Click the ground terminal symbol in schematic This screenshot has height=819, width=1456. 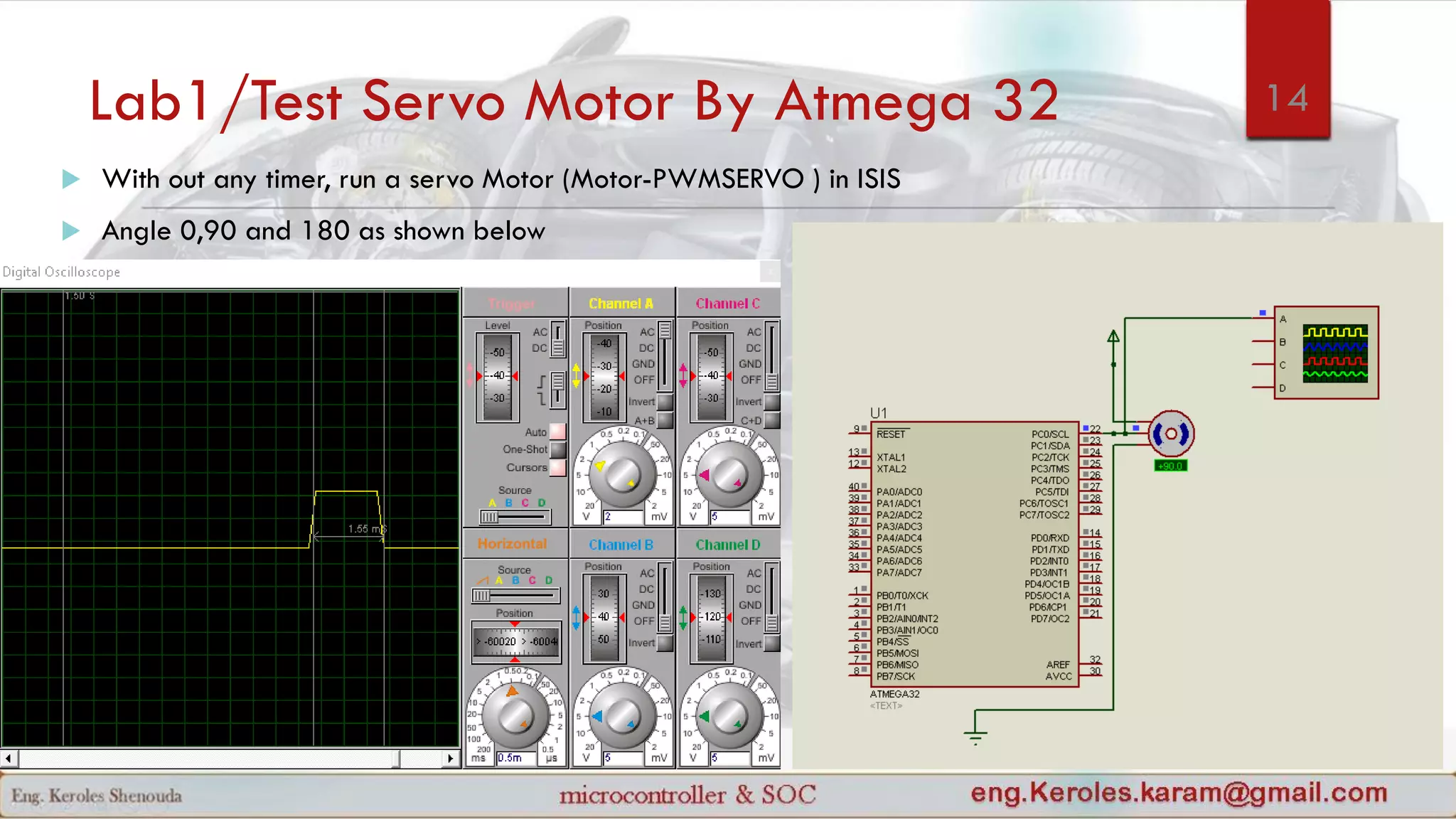click(x=975, y=737)
